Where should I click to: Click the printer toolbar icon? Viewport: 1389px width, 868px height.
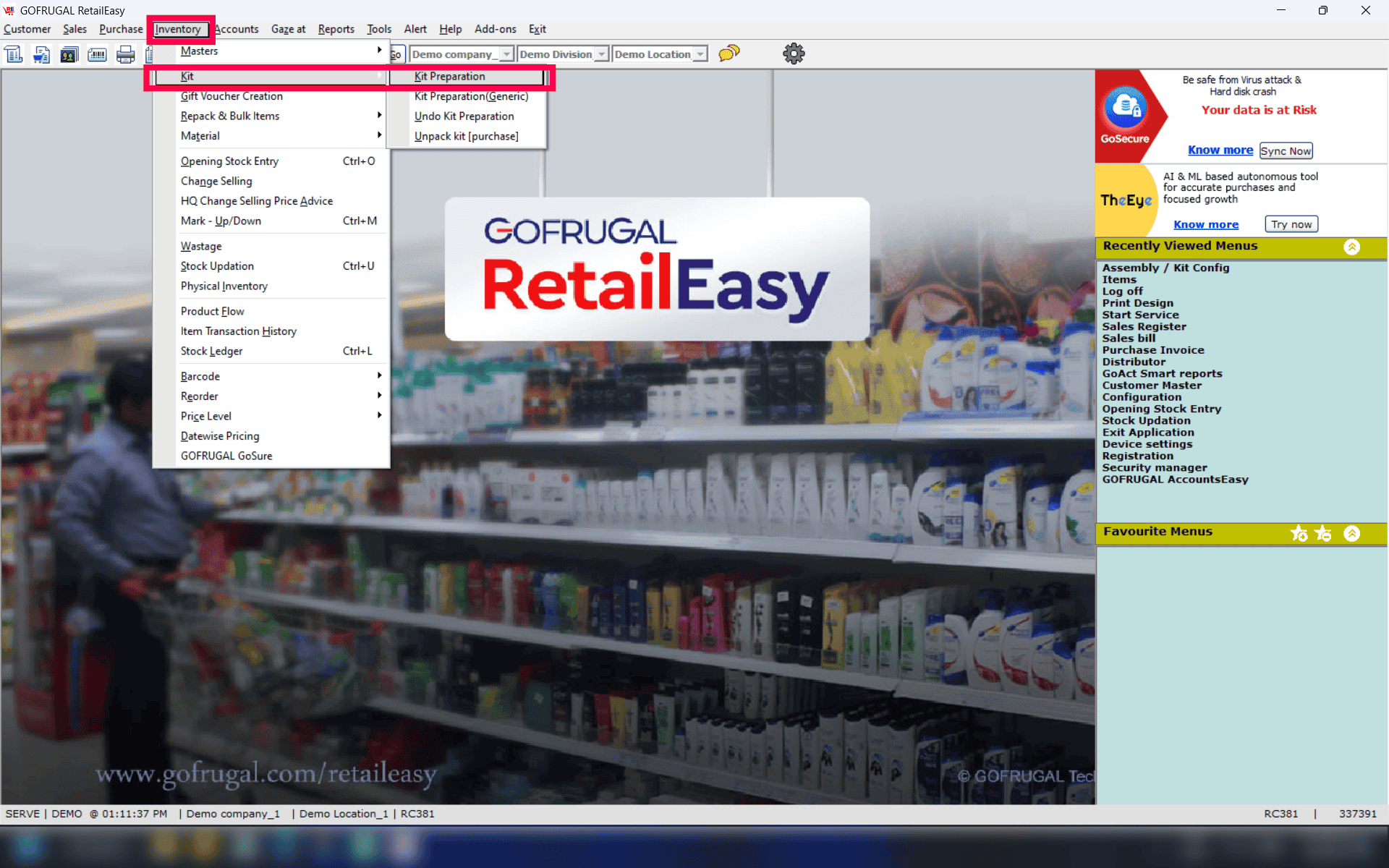pyautogui.click(x=125, y=54)
